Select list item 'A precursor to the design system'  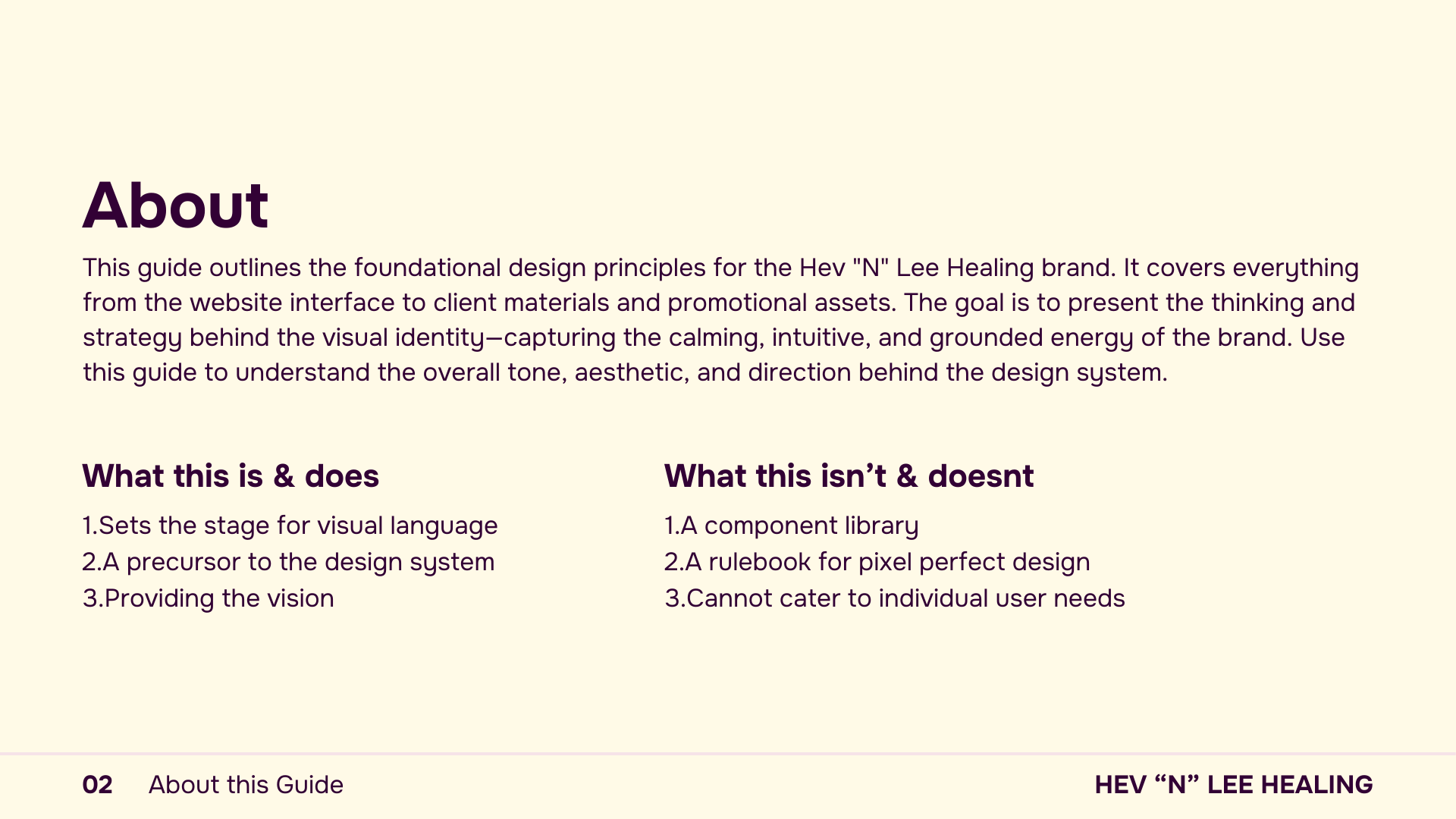pos(288,562)
